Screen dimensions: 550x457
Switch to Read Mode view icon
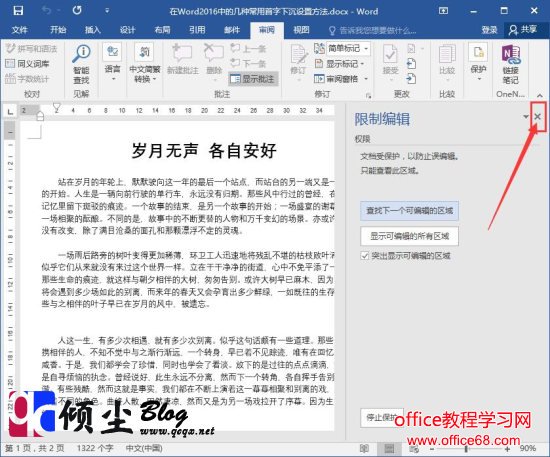pos(364,449)
